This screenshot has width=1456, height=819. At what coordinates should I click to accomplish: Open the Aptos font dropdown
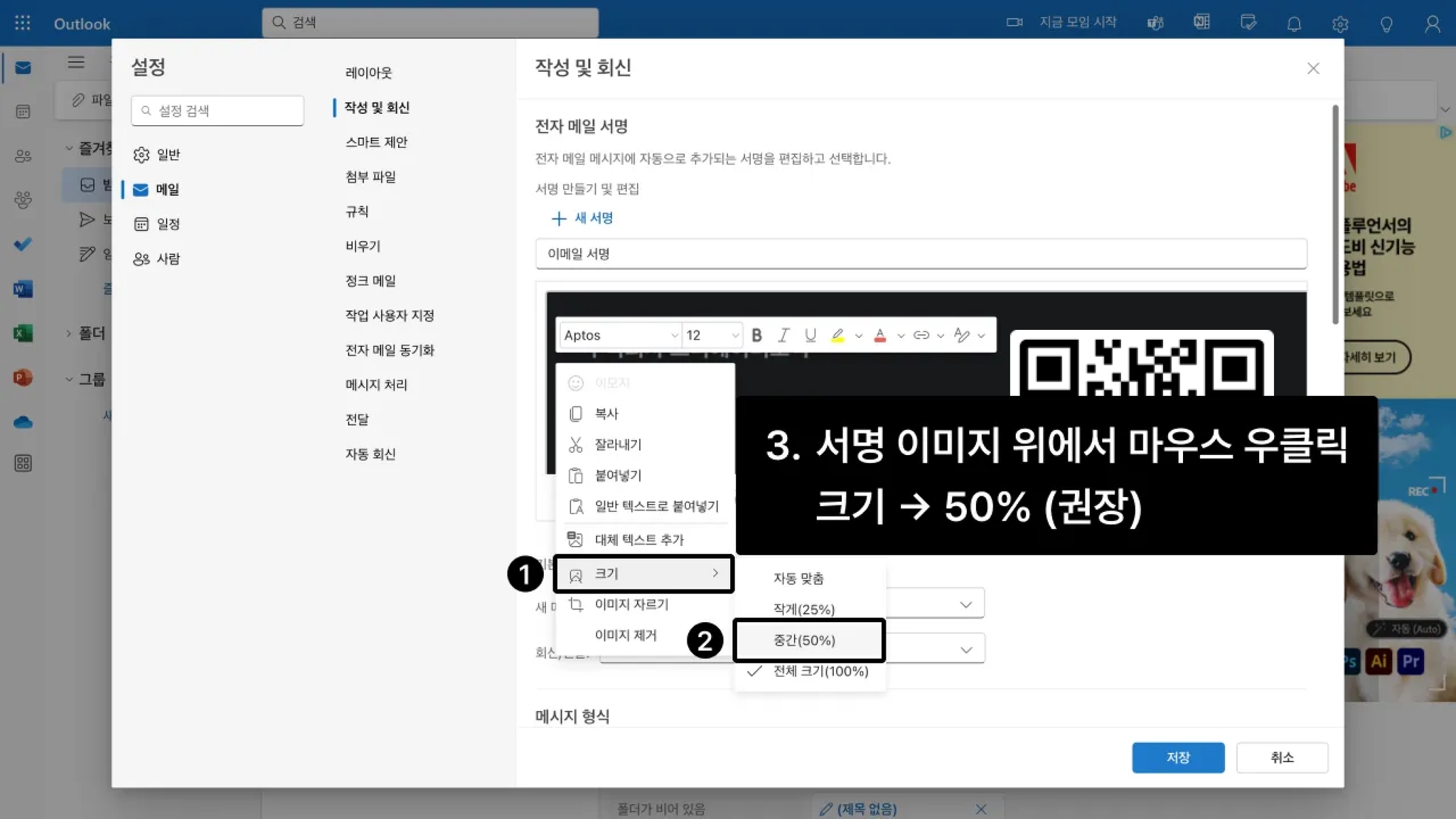(x=620, y=335)
